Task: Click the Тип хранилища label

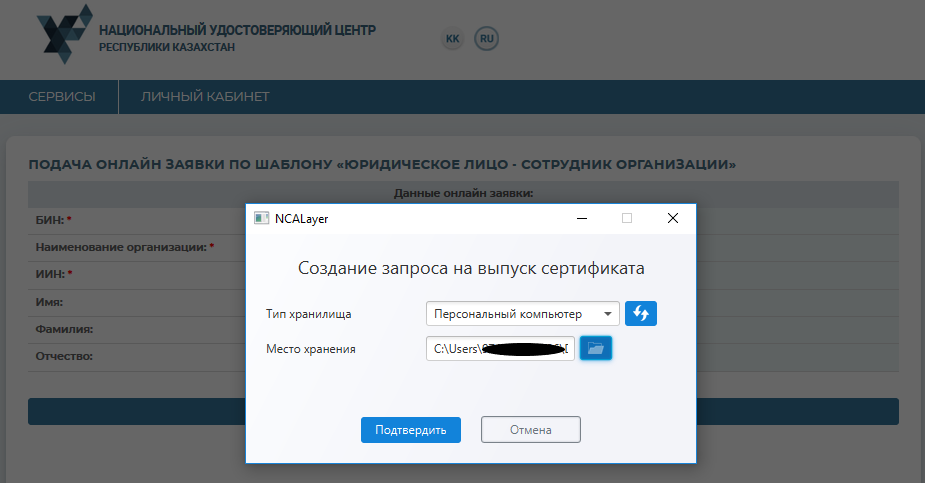Action: (308, 314)
